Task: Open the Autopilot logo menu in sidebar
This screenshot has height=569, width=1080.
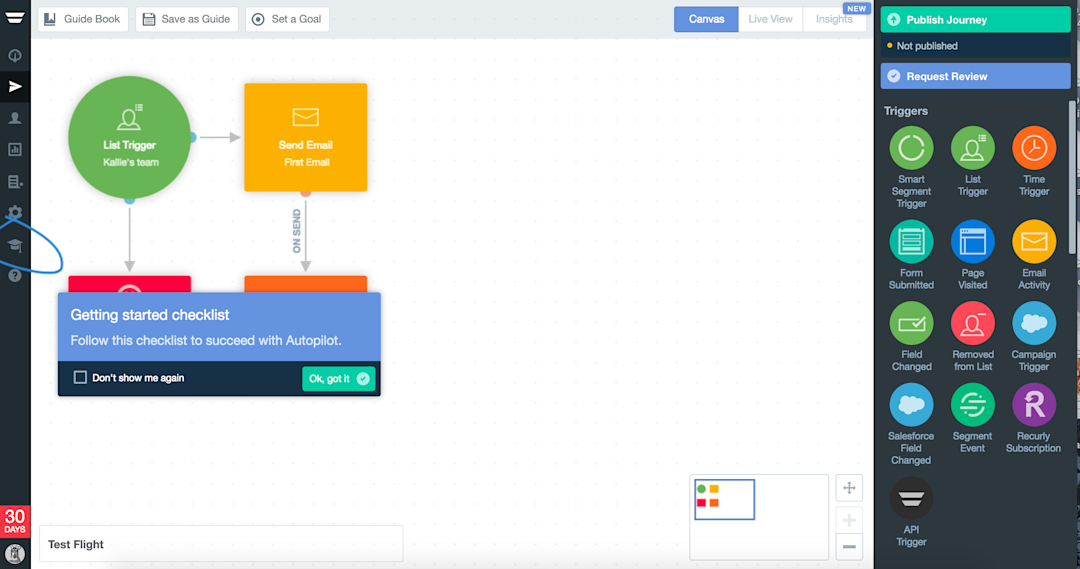Action: click(14, 18)
